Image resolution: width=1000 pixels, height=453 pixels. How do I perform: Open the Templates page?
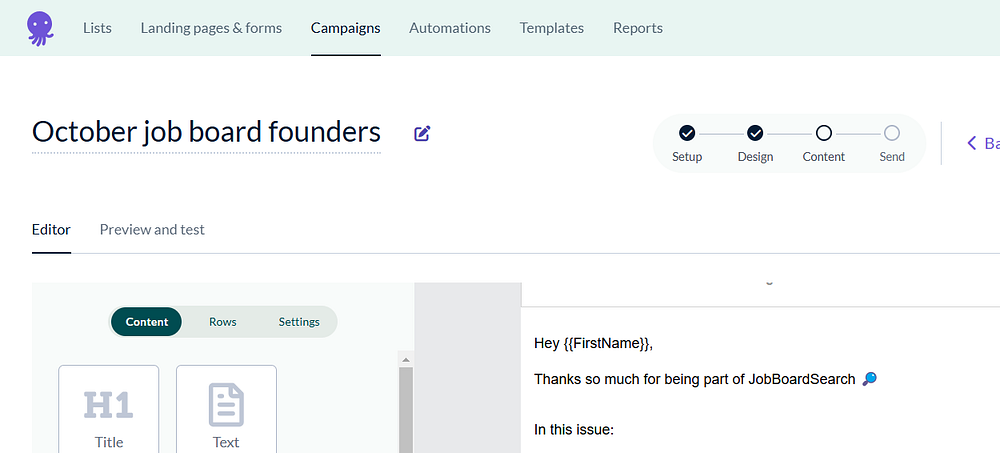[x=552, y=28]
